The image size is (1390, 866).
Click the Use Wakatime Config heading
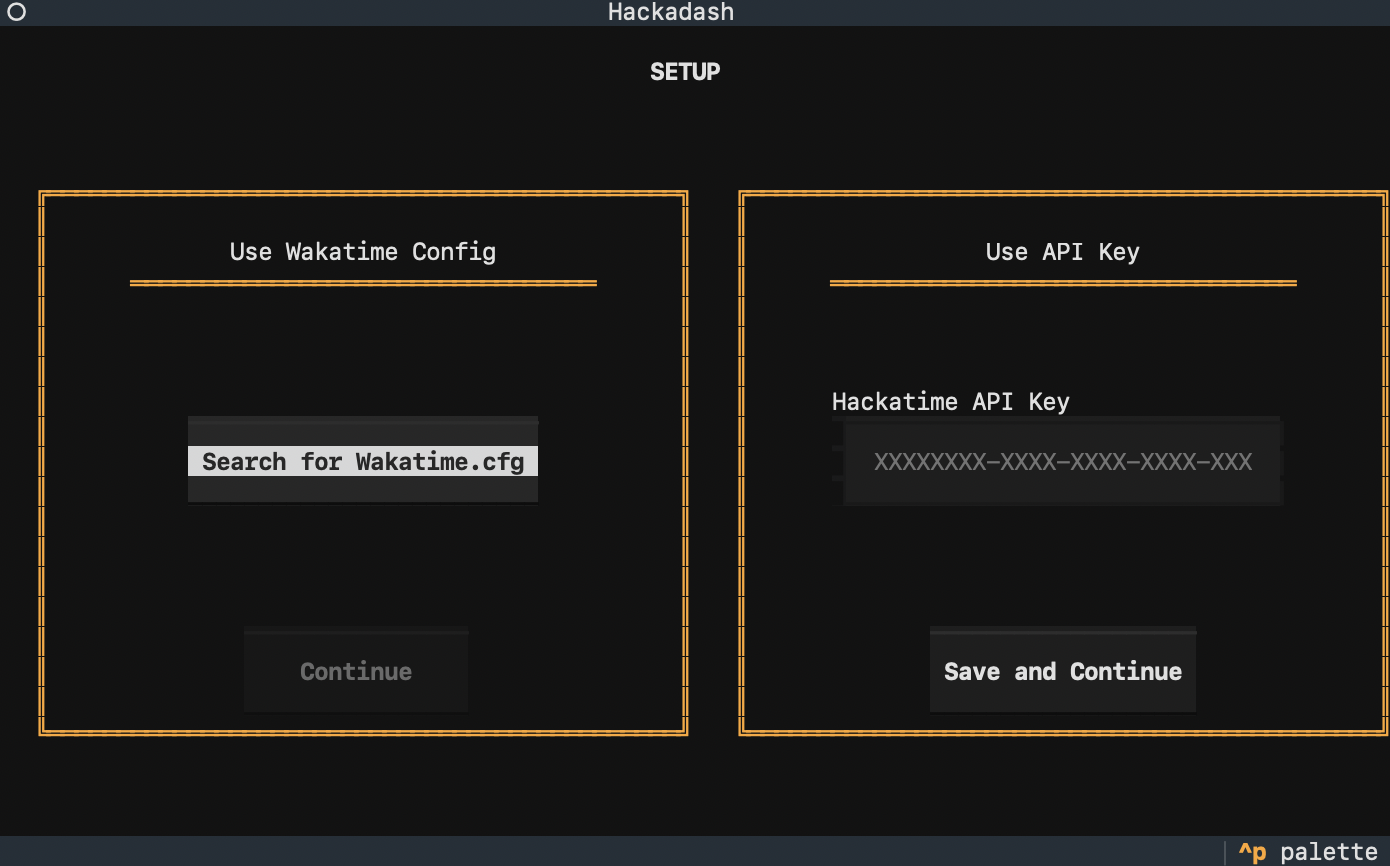tap(363, 251)
